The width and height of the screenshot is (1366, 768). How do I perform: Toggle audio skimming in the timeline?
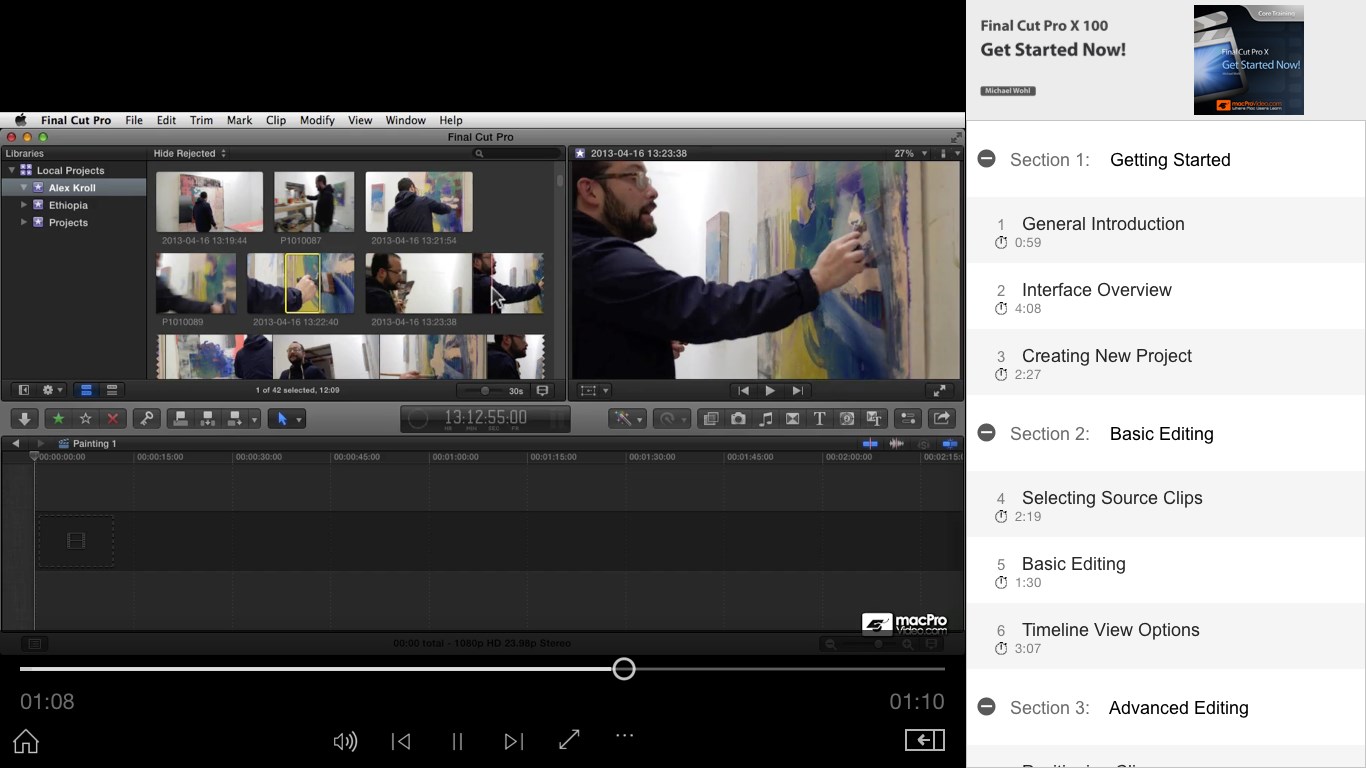(897, 443)
